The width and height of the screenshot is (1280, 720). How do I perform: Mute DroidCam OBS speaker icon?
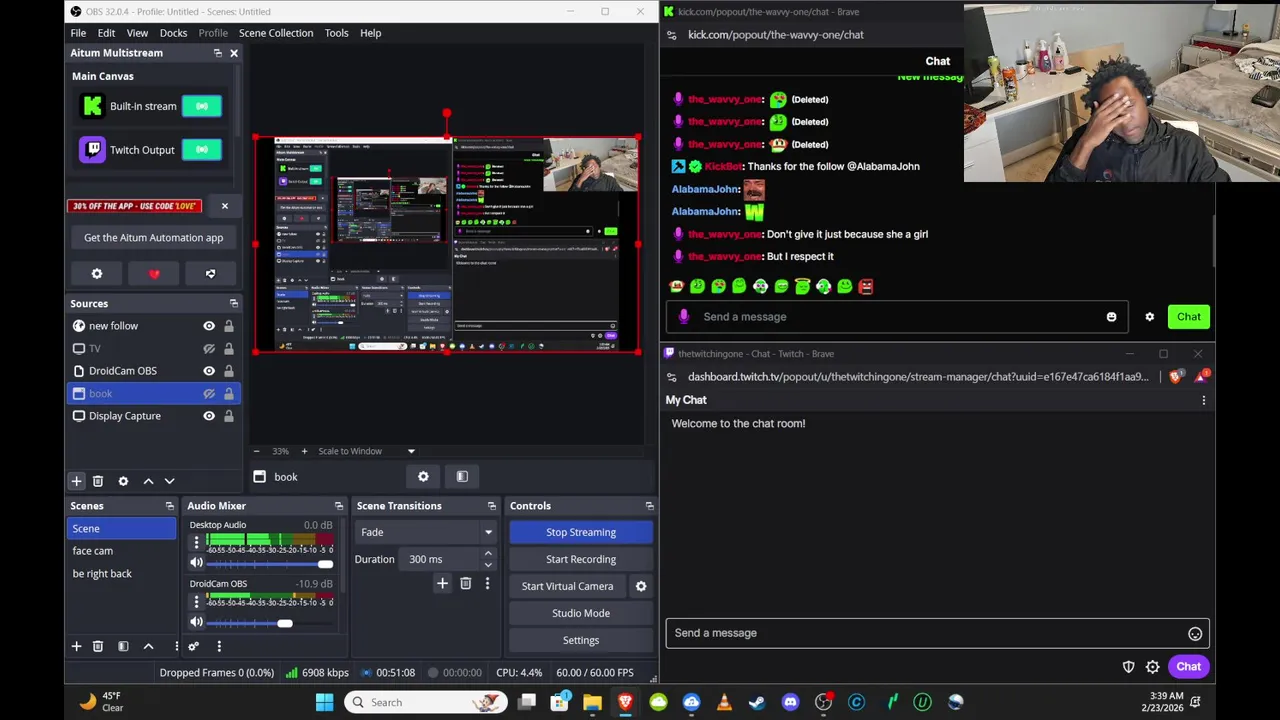tap(196, 623)
